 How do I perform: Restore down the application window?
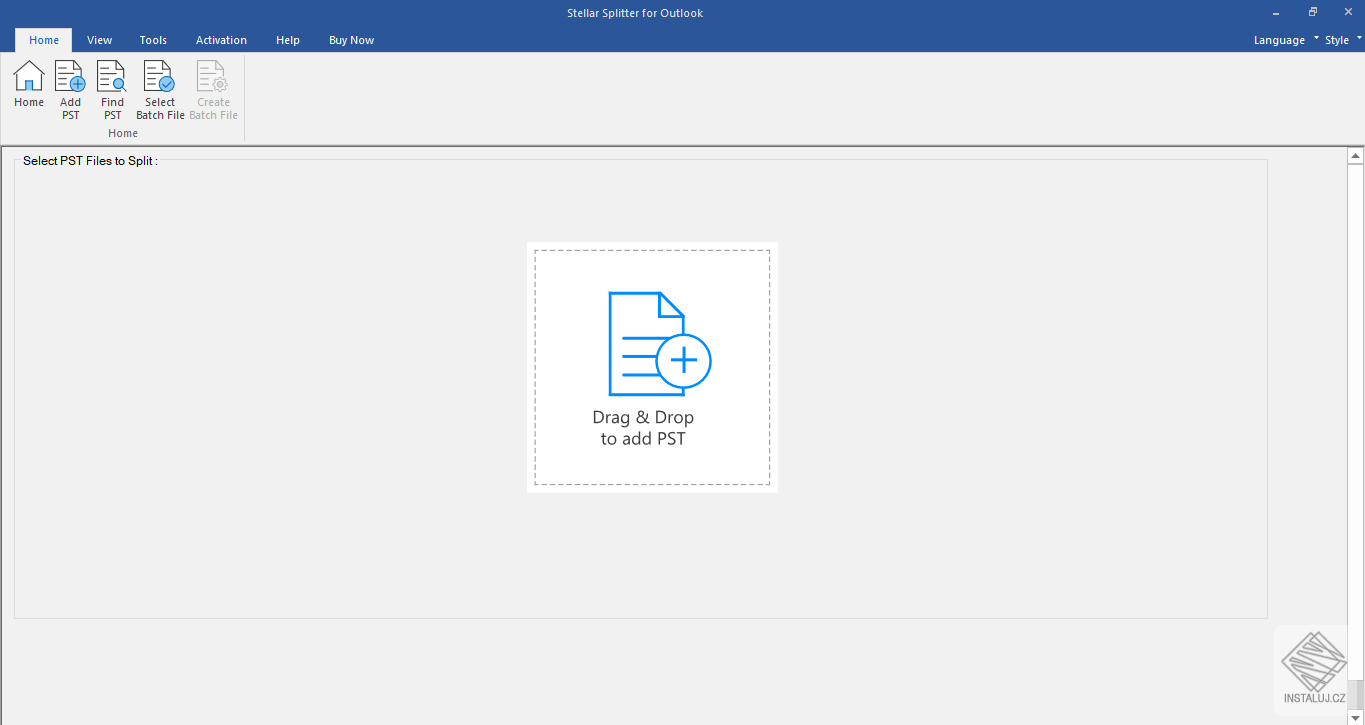point(1312,12)
